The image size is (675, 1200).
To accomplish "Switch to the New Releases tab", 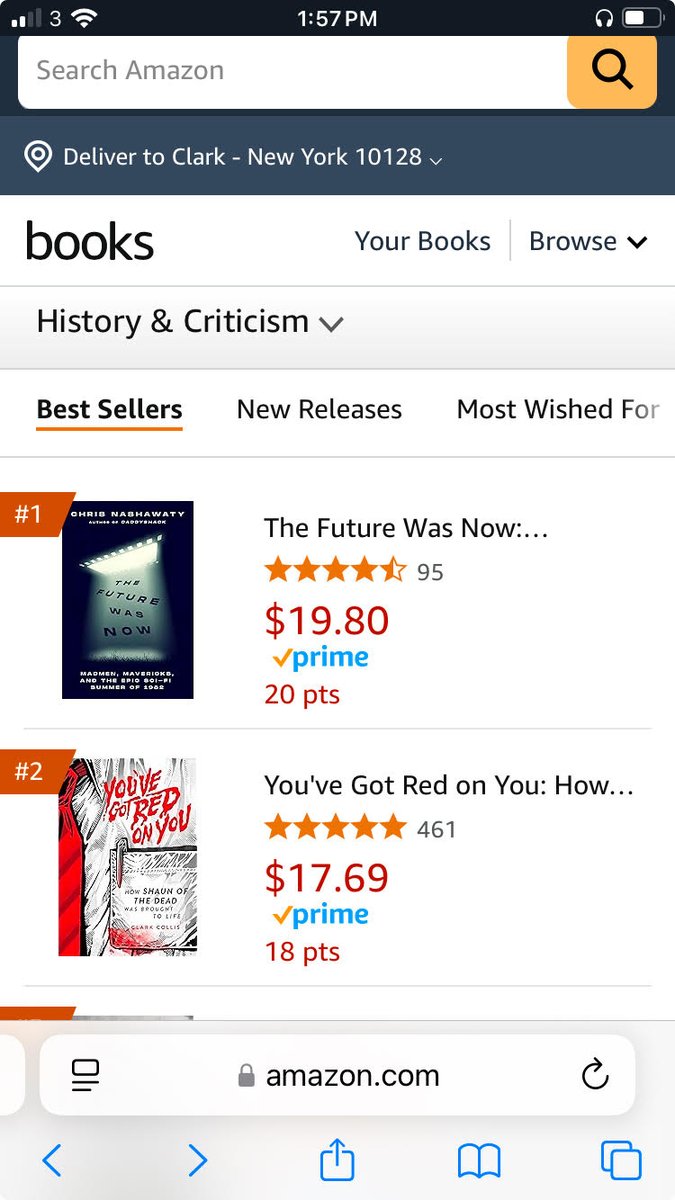I will coord(319,409).
